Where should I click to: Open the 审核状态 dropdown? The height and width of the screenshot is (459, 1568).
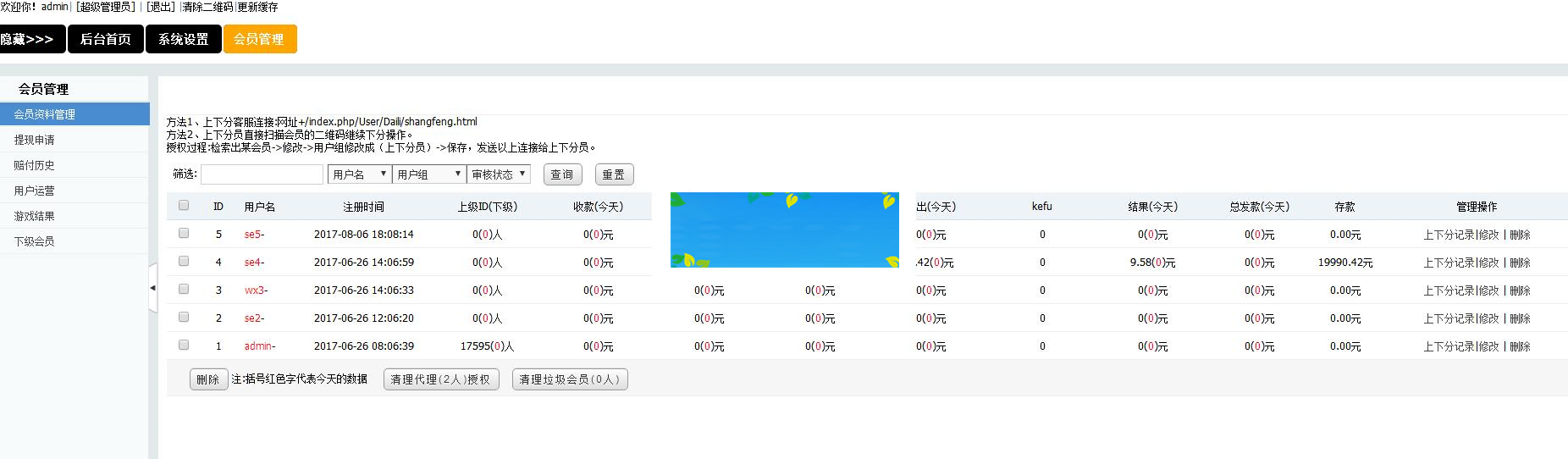499,174
